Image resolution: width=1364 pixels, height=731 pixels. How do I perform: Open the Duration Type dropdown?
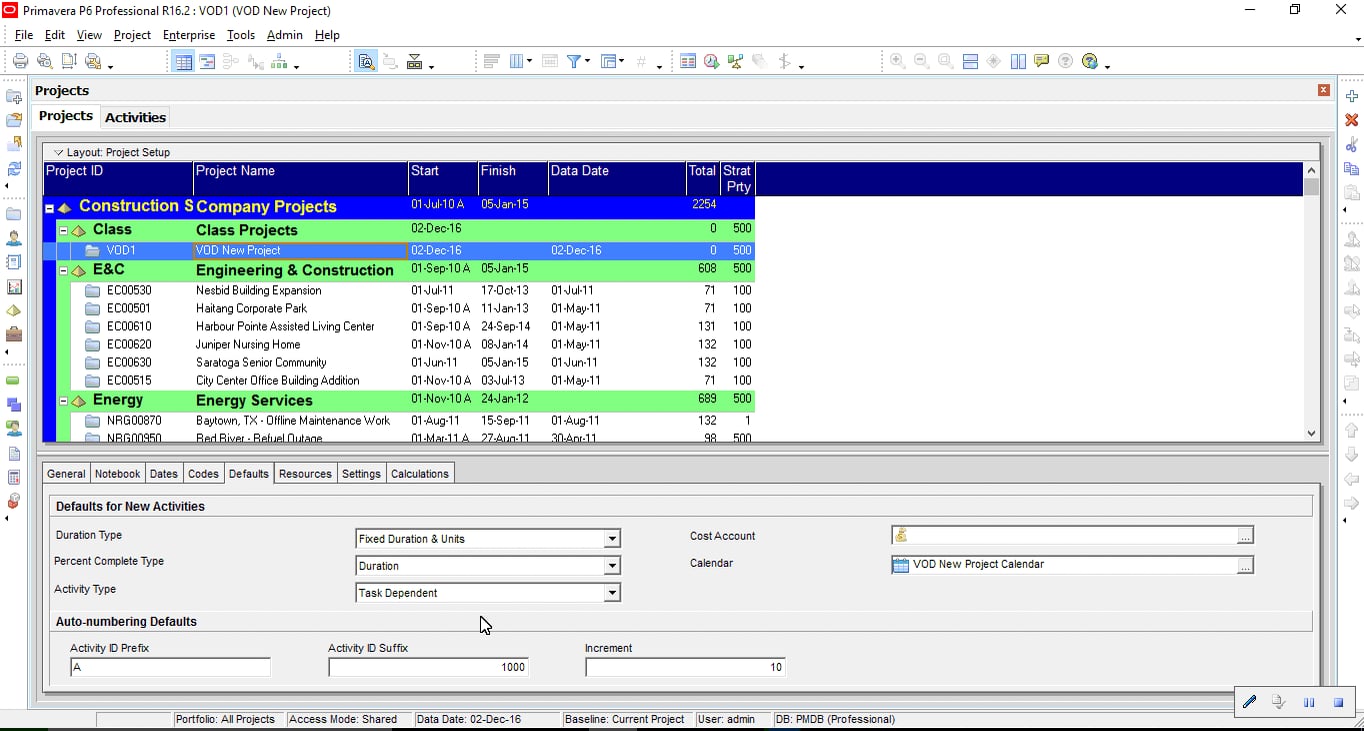coord(611,539)
